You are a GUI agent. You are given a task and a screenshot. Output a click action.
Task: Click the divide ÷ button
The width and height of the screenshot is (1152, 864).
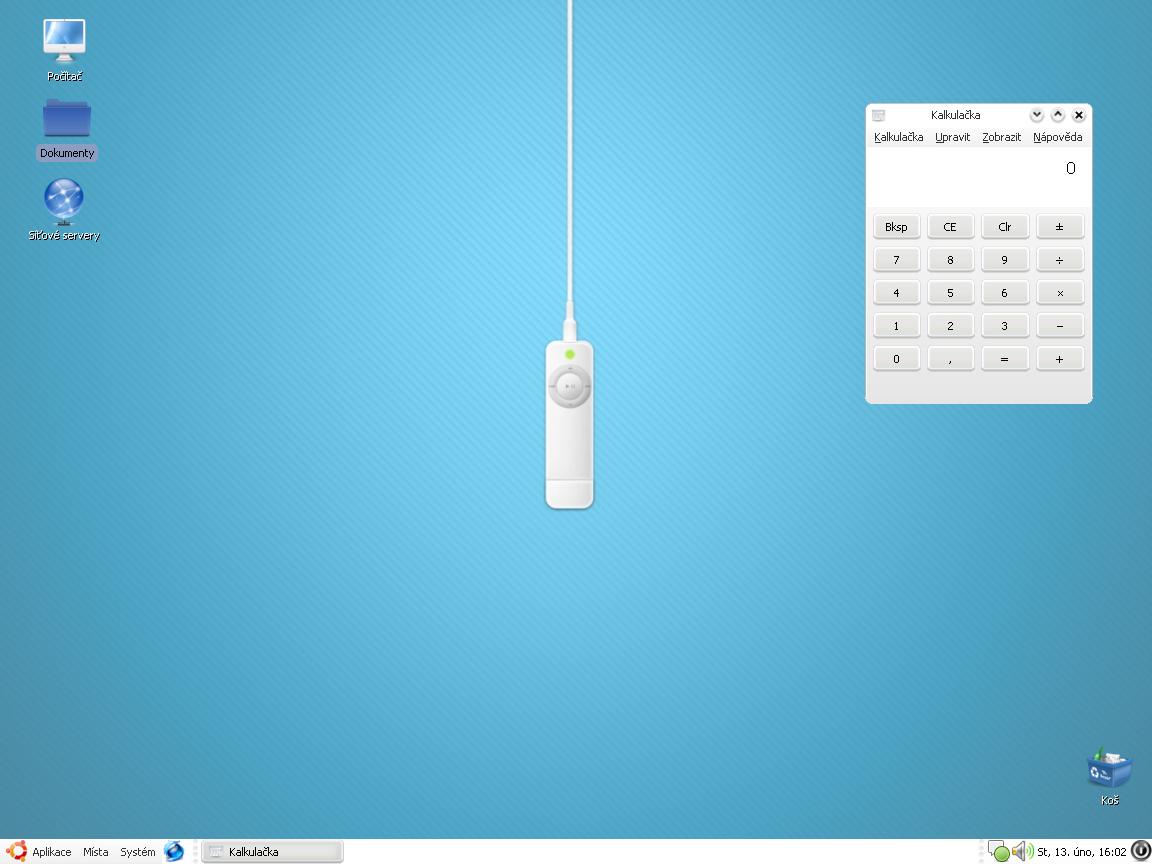coord(1059,259)
